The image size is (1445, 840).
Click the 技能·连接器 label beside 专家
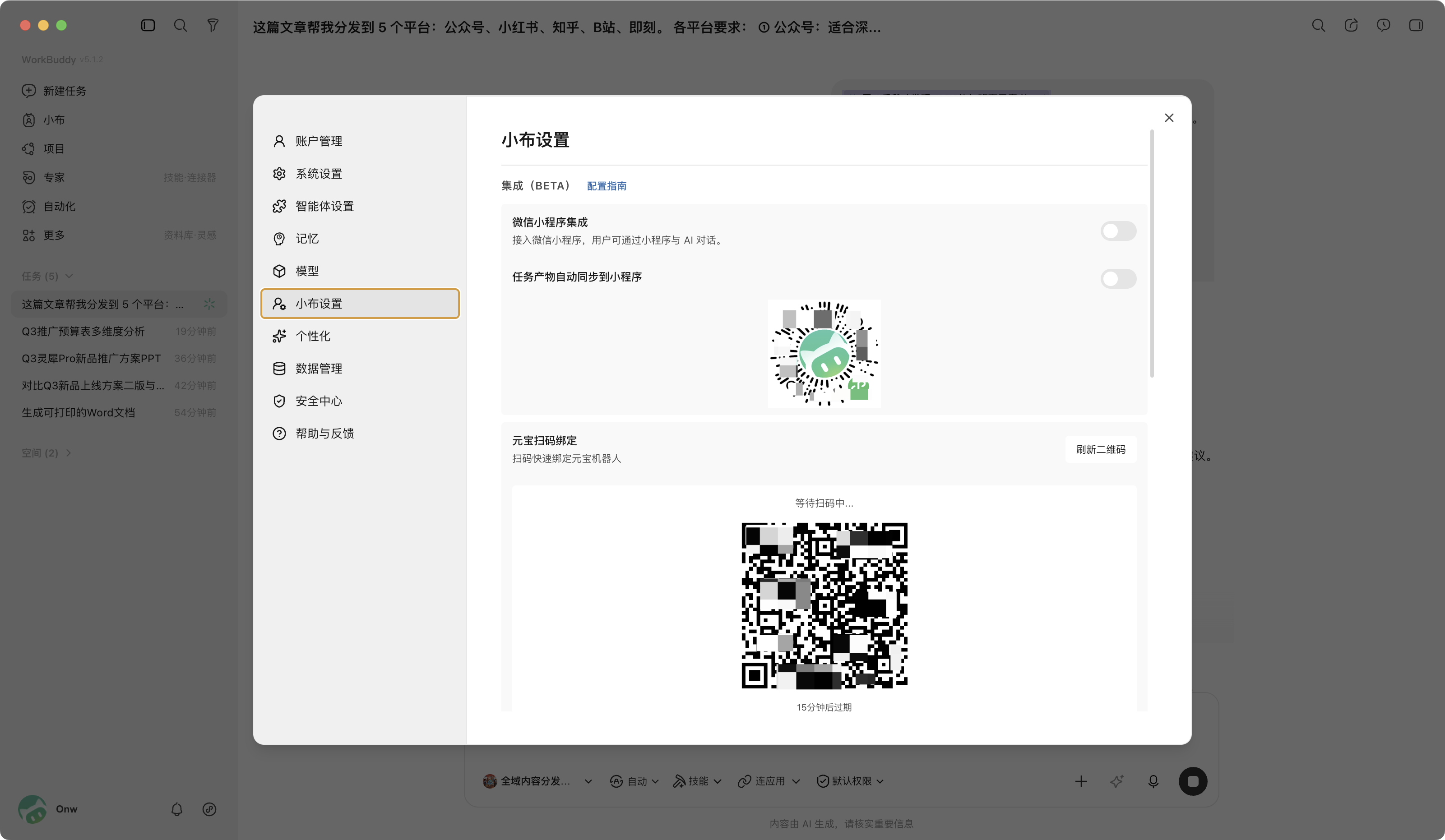pyautogui.click(x=190, y=177)
